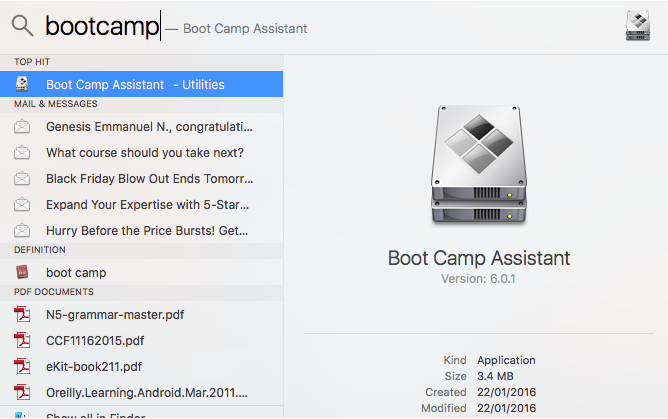The image size is (668, 419).
Task: Click the Version: 6.0.1 text
Action: point(478,279)
